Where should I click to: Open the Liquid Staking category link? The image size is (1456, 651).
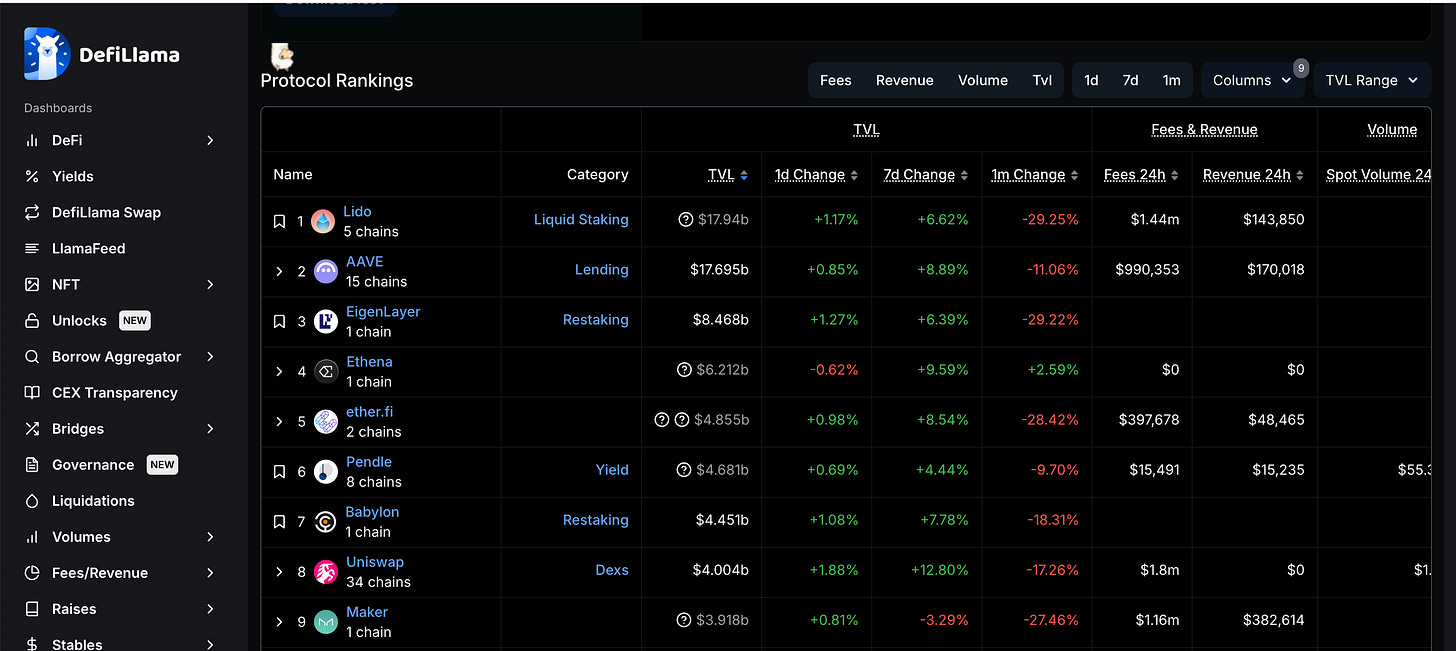pos(581,219)
